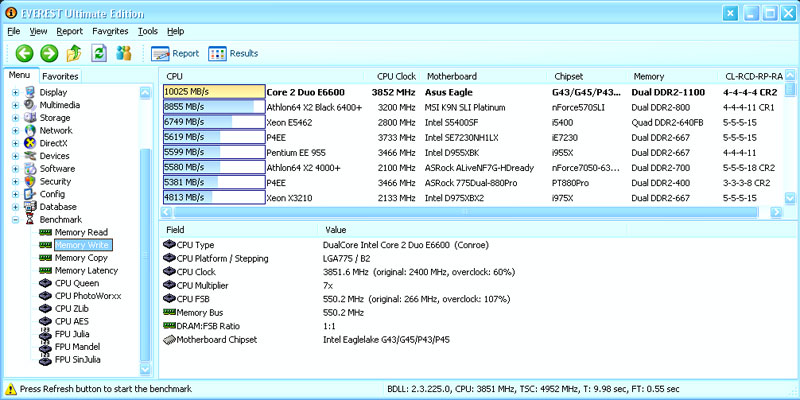Collapse the Benchmark tree node
This screenshot has width=800, height=400.
[15, 220]
